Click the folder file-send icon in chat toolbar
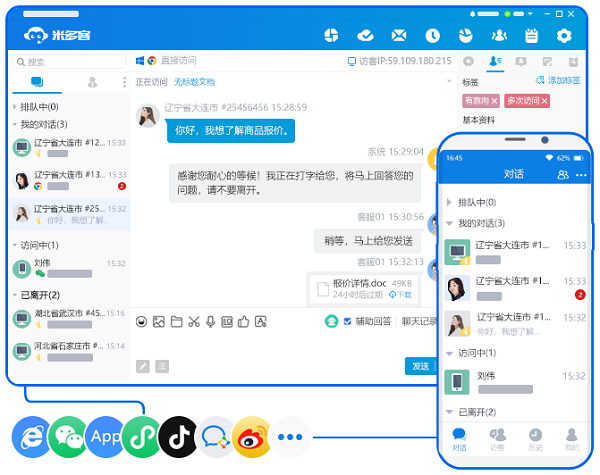Viewport: 600px width, 475px height. tap(176, 322)
